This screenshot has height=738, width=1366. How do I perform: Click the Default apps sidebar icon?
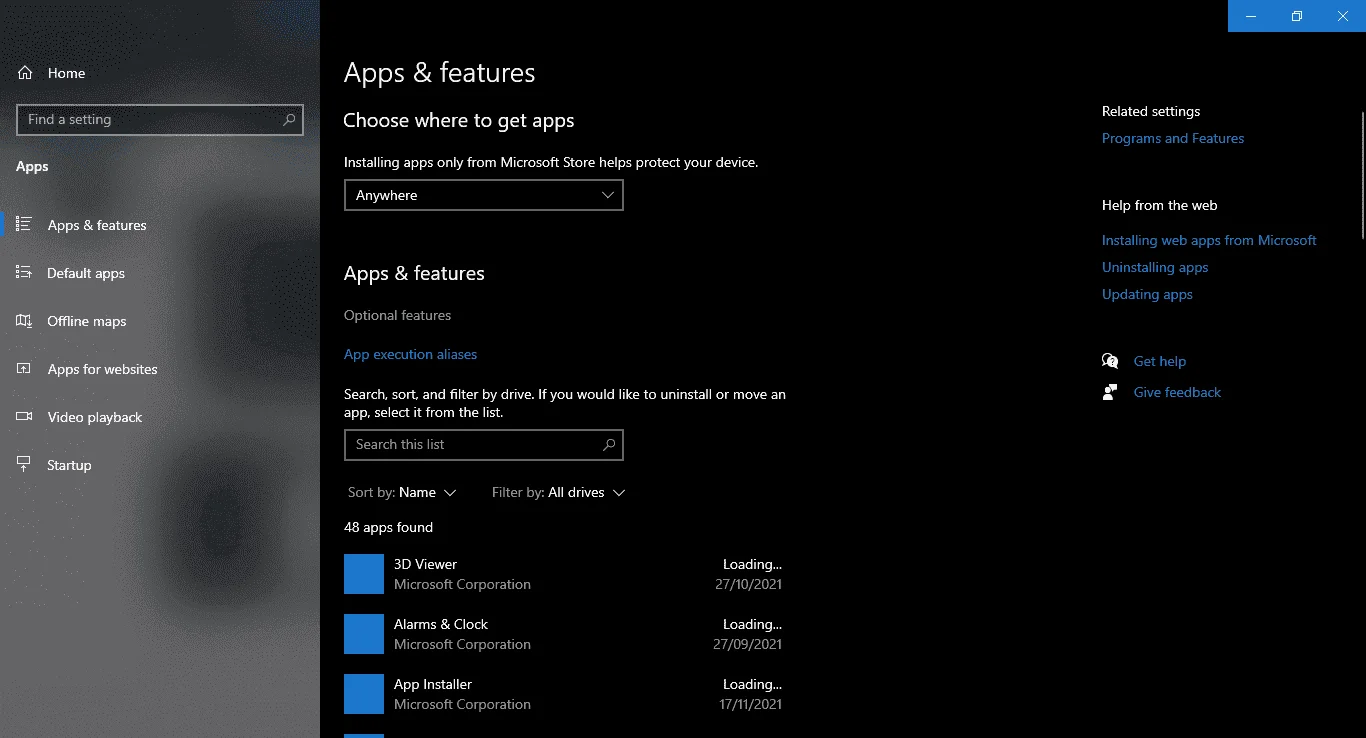(x=25, y=273)
